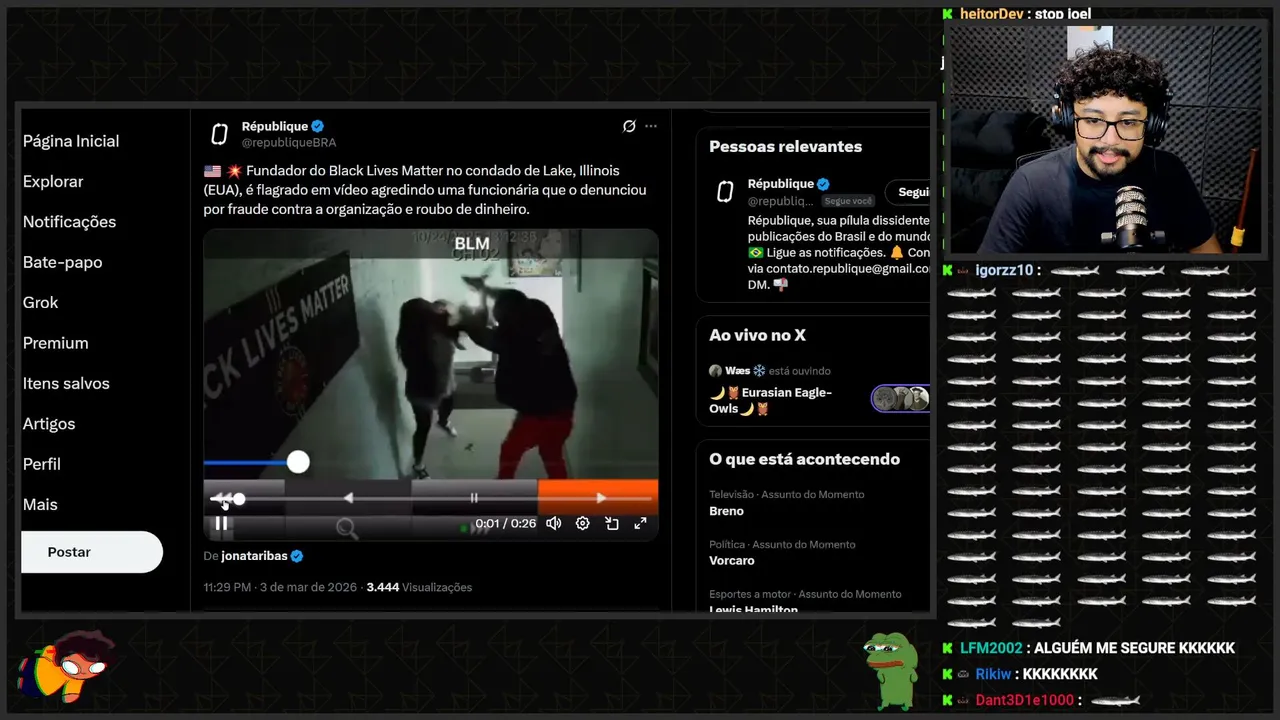This screenshot has width=1280, height=720.
Task: Click the Postar button
Action: (91, 552)
